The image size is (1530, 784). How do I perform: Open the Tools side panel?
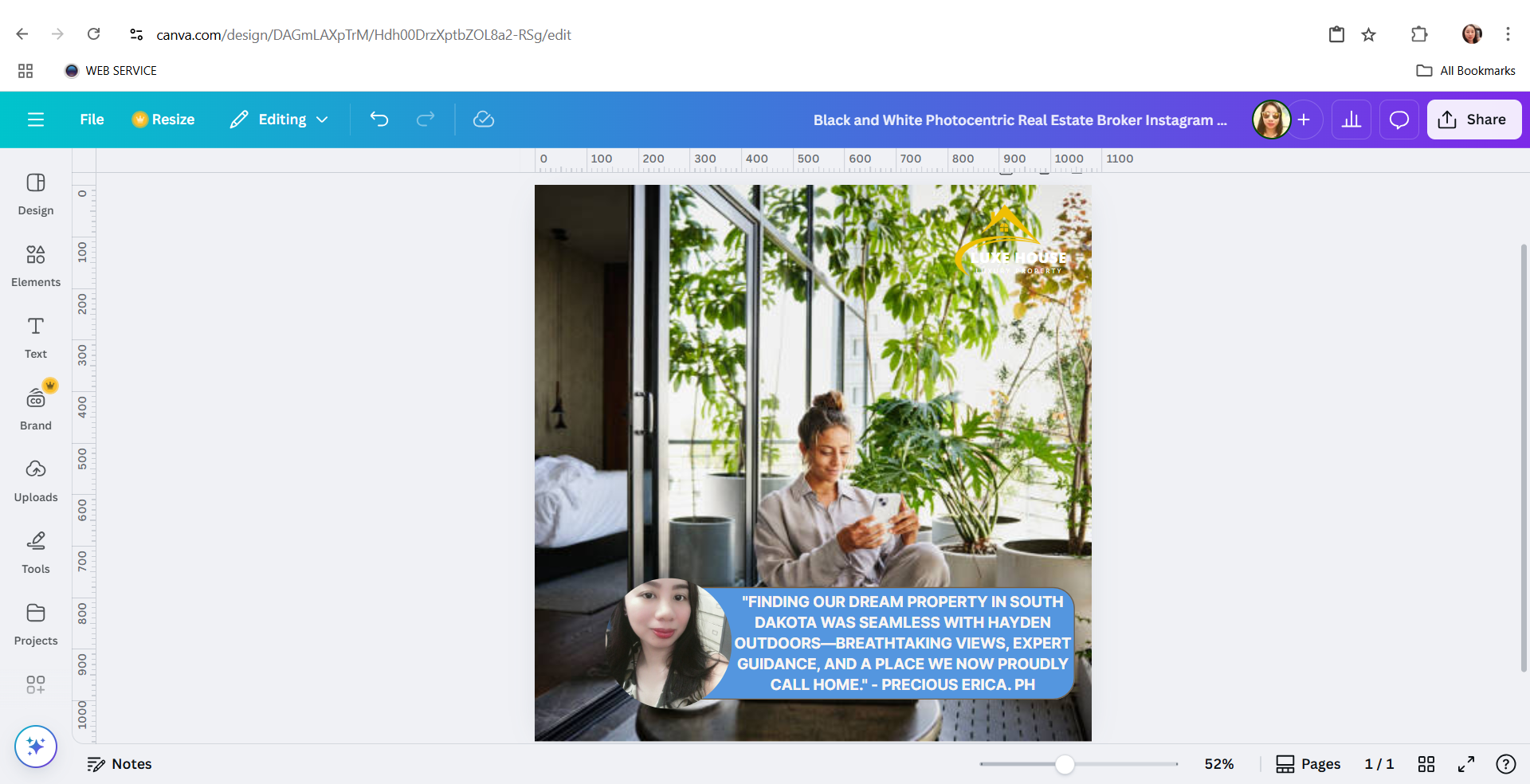click(36, 553)
